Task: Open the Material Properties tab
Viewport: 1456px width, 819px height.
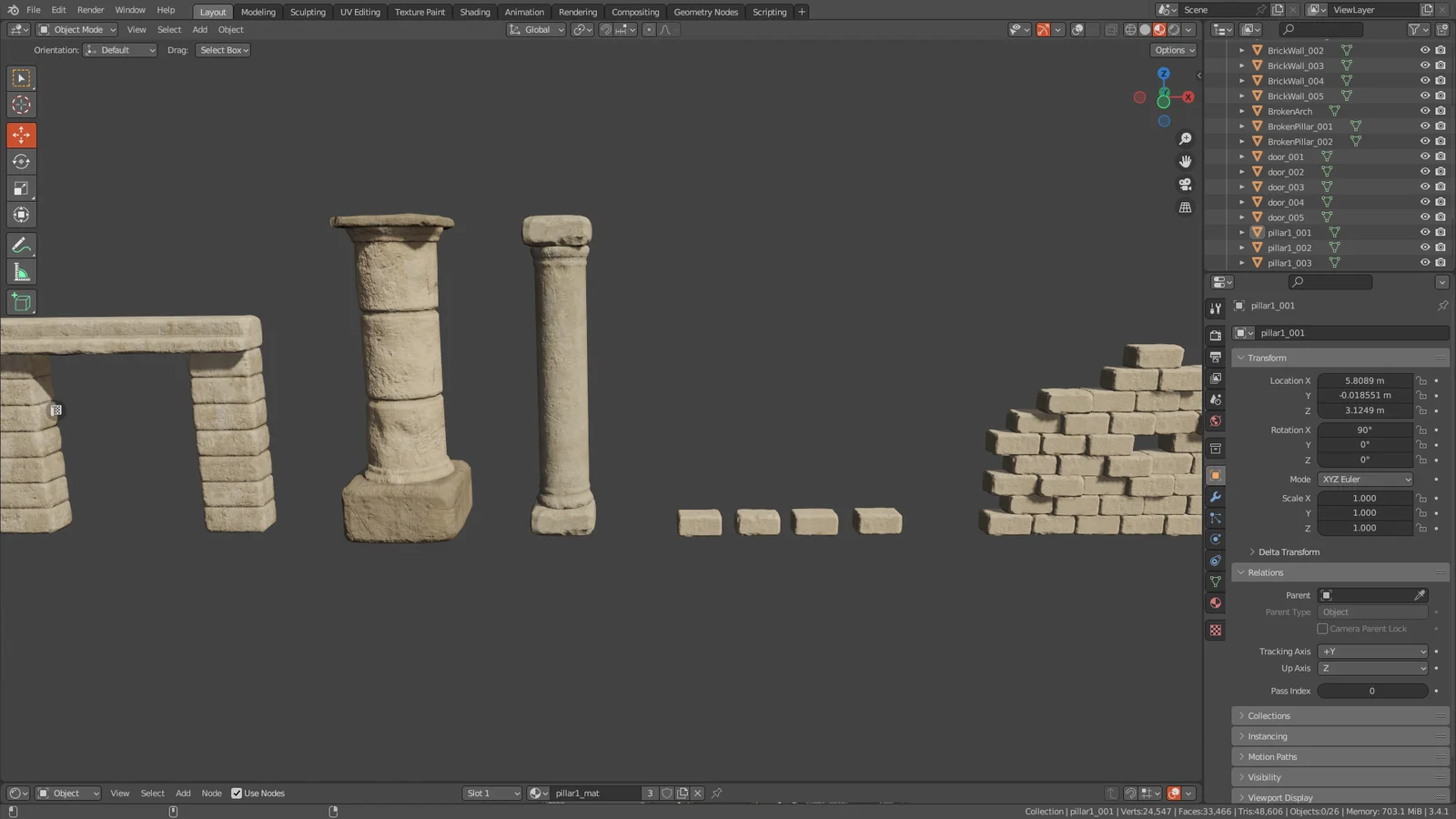Action: pos(1216,602)
